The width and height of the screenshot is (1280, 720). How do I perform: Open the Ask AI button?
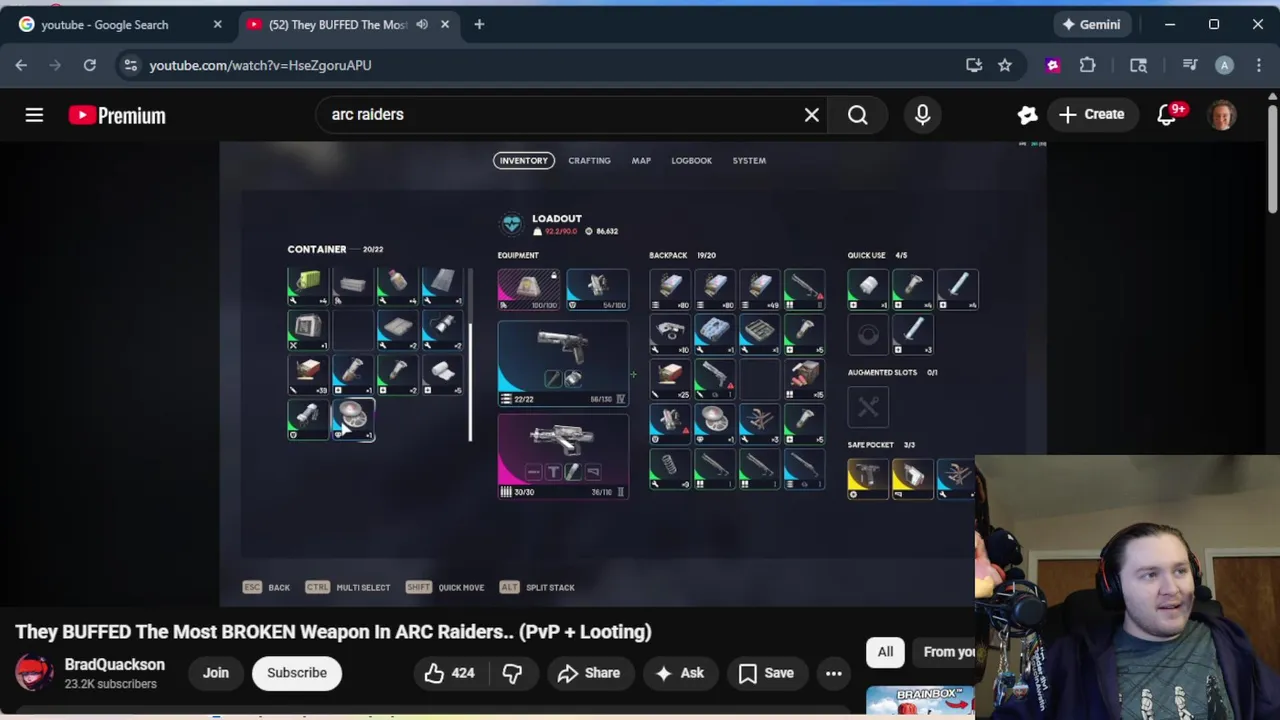(x=680, y=673)
